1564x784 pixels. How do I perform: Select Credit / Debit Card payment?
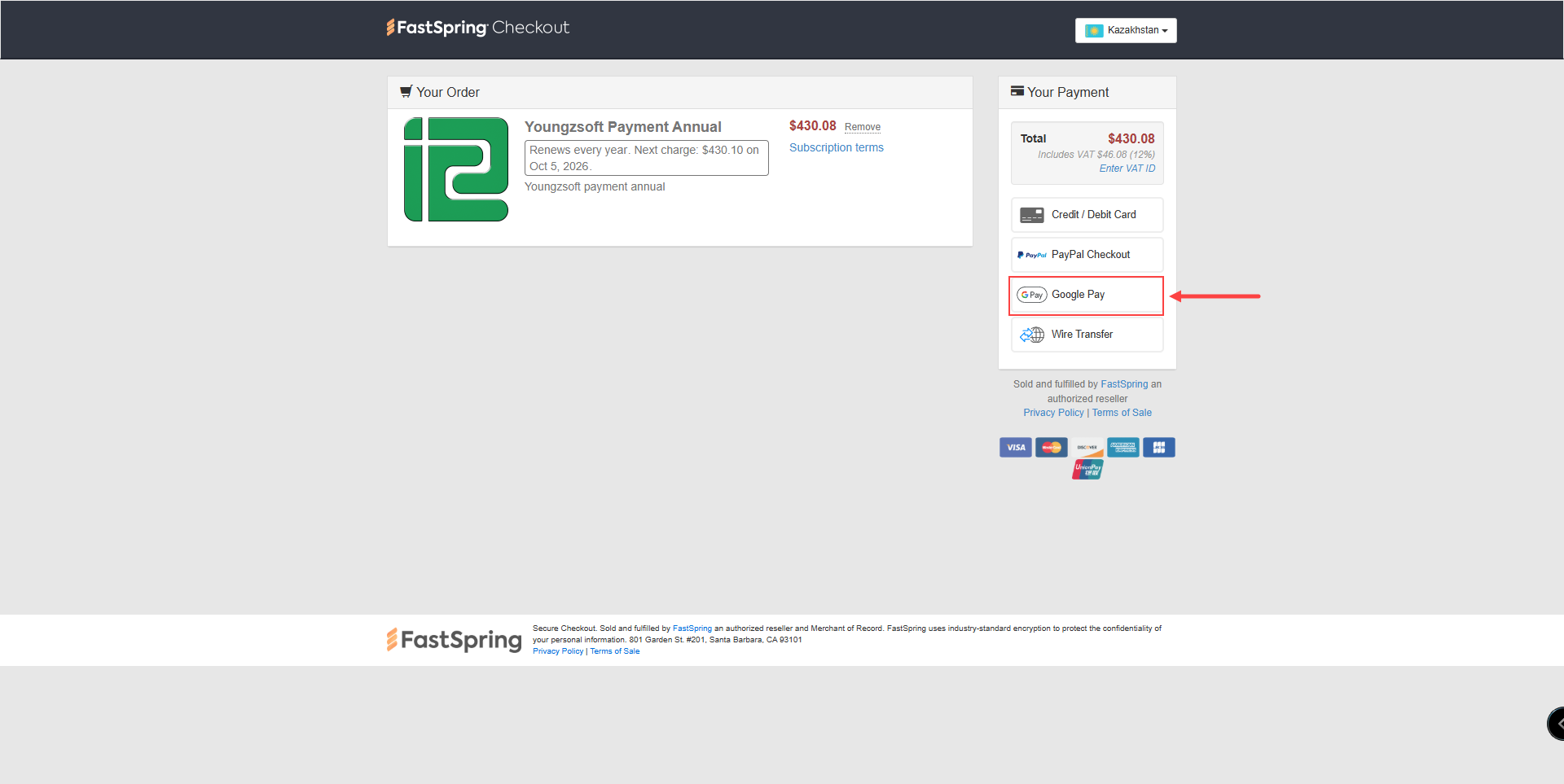point(1087,215)
